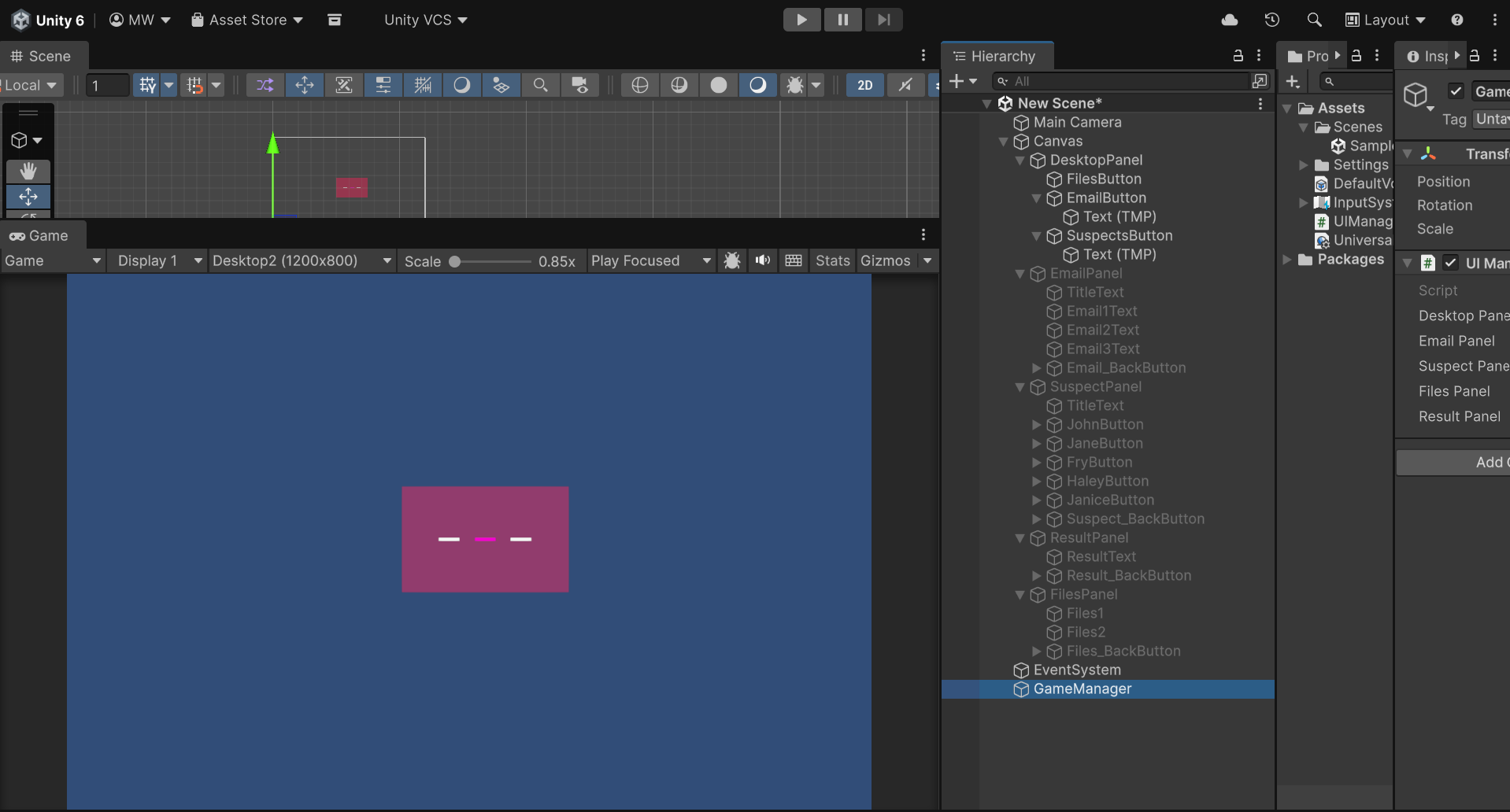
Task: Open the Play Focused dropdown
Action: click(650, 260)
